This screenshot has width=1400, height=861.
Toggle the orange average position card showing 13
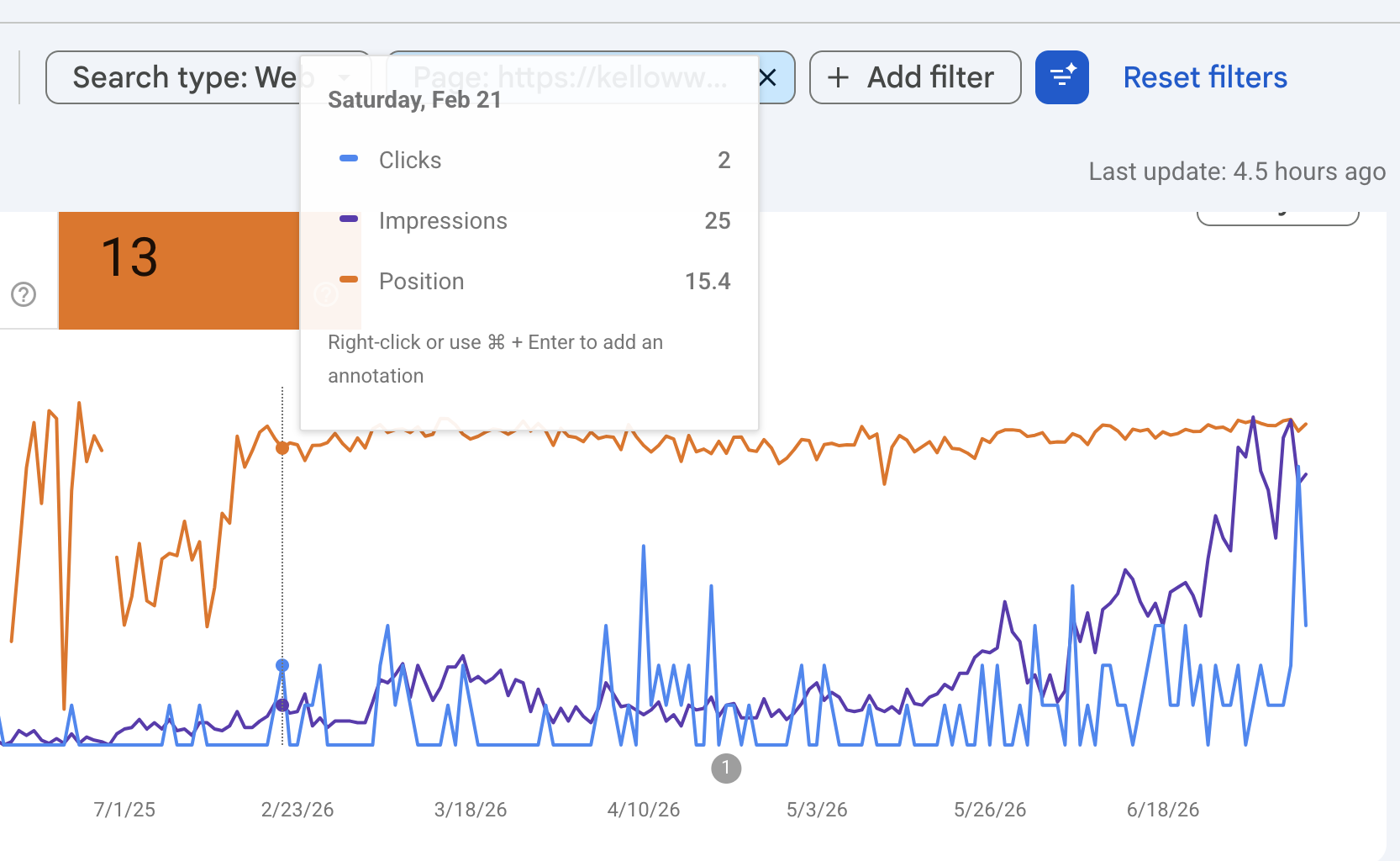(x=179, y=270)
